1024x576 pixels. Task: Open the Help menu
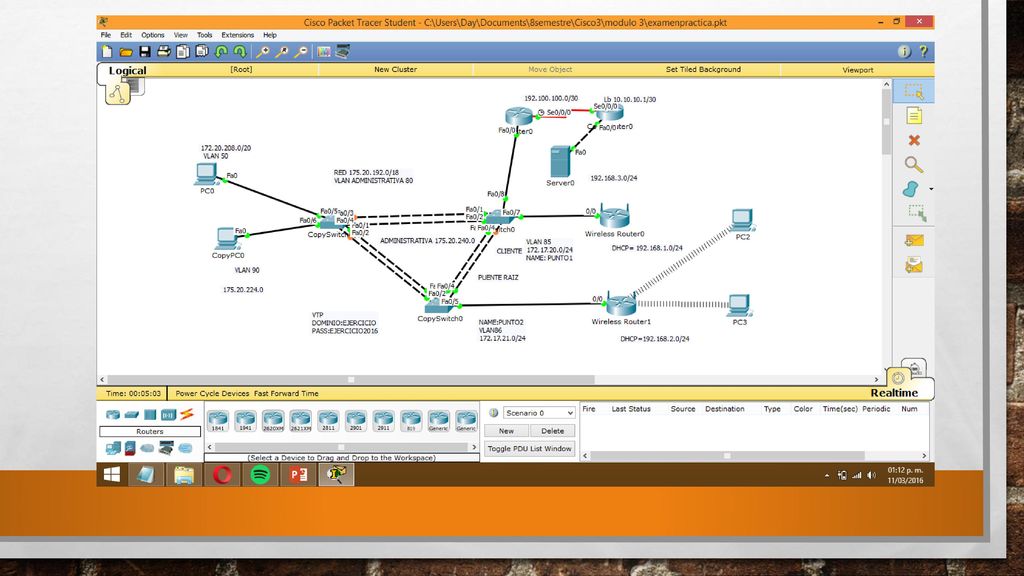pyautogui.click(x=270, y=35)
